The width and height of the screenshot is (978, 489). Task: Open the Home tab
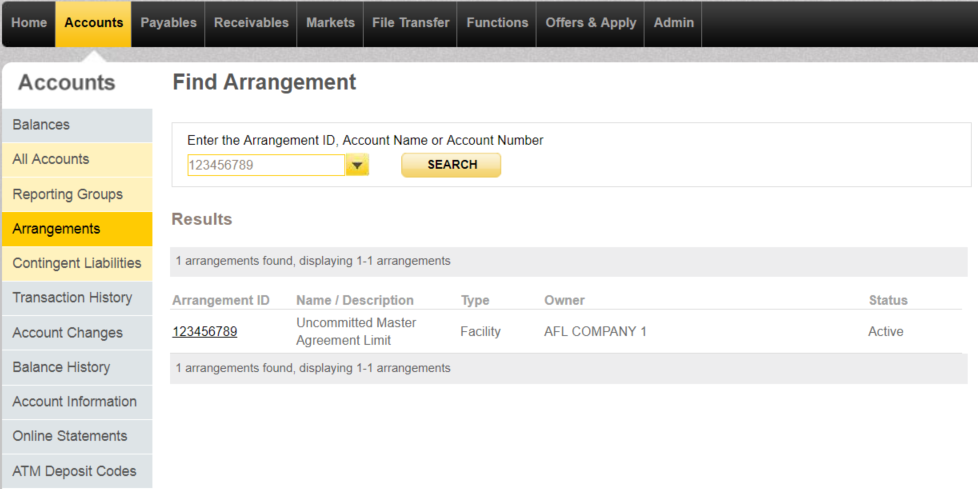pyautogui.click(x=29, y=23)
